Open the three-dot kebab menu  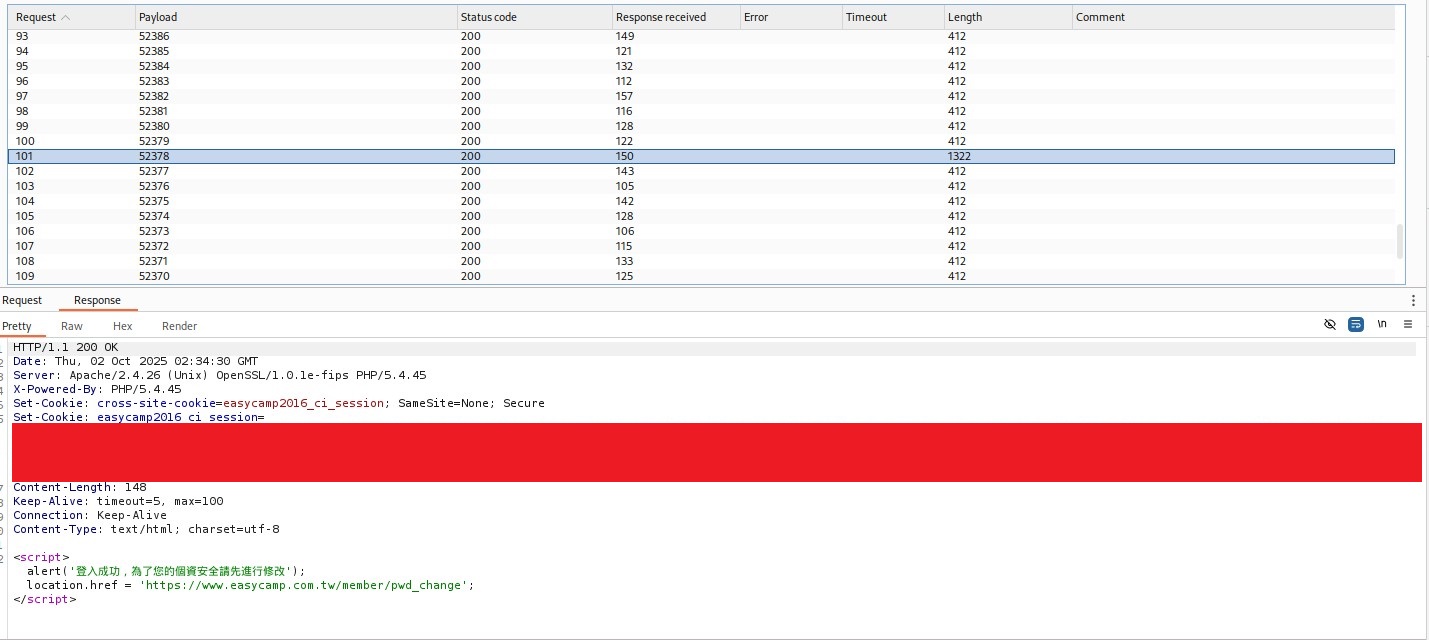tap(1413, 300)
